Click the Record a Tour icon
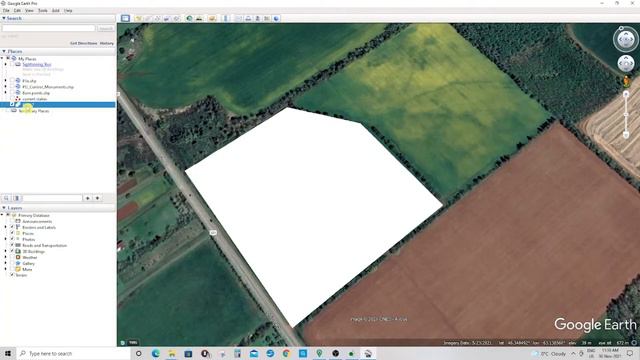 click(x=176, y=18)
